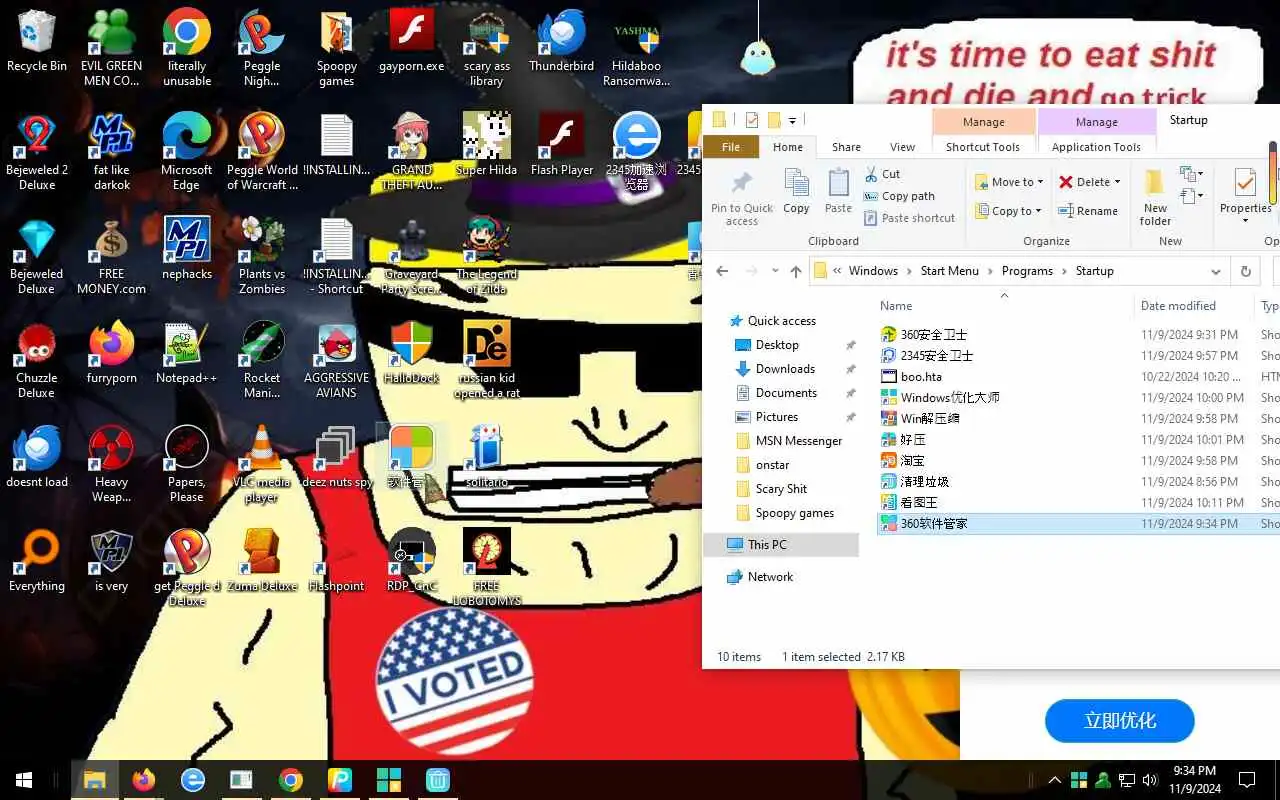Open Firefox from the taskbar
The image size is (1280, 800).
[144, 780]
